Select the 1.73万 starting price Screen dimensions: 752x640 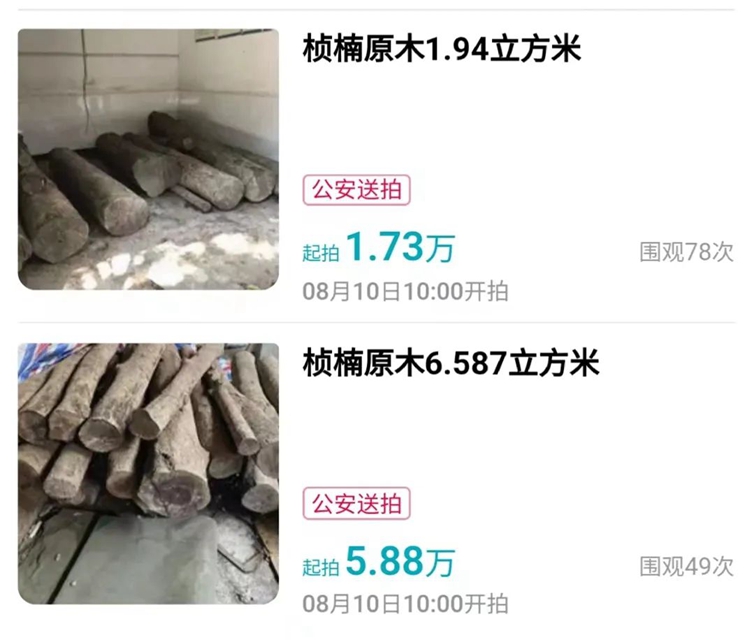pos(400,247)
